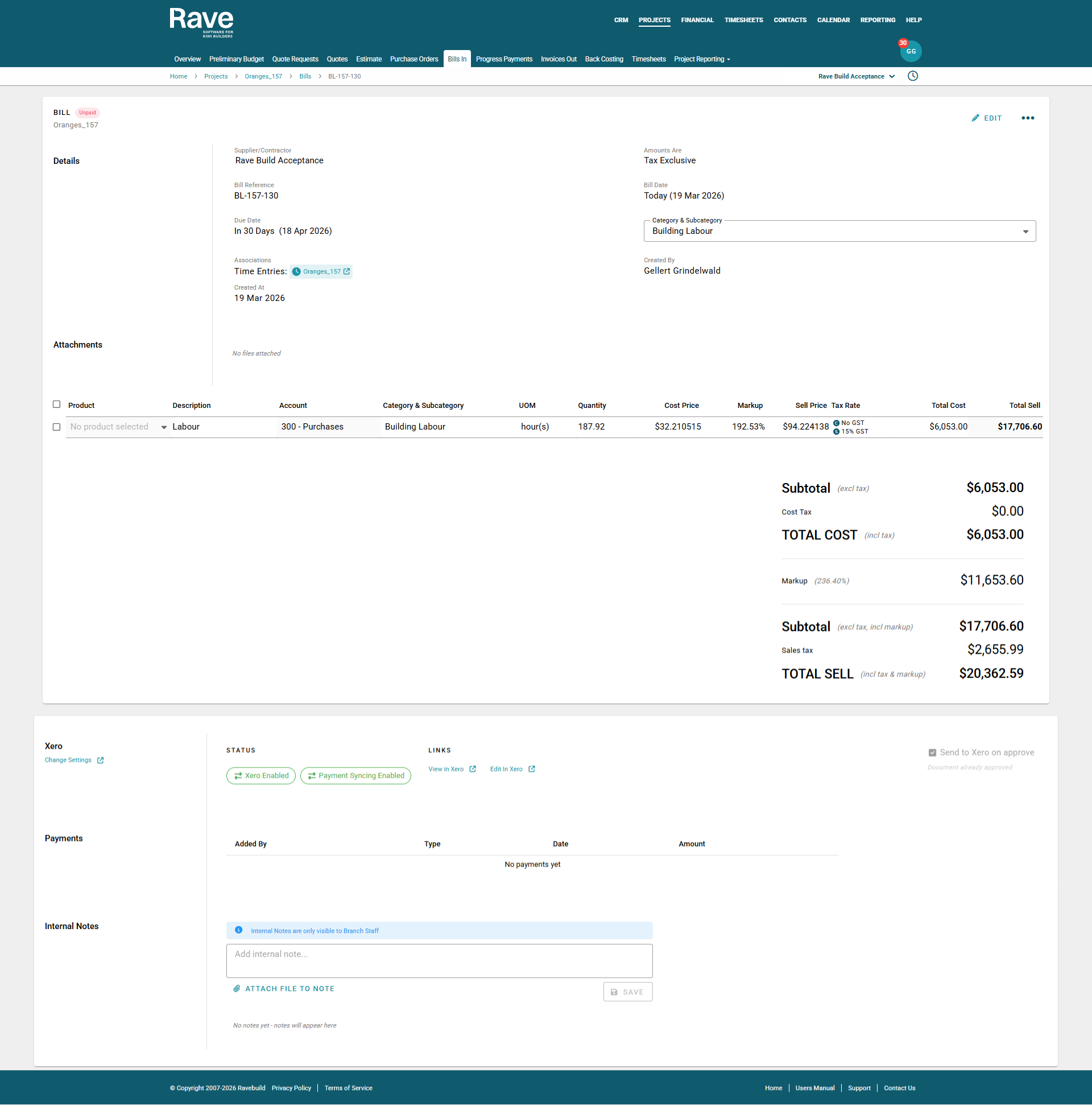Click View in Xero external link icon
The image size is (1092, 1106).
coord(472,769)
